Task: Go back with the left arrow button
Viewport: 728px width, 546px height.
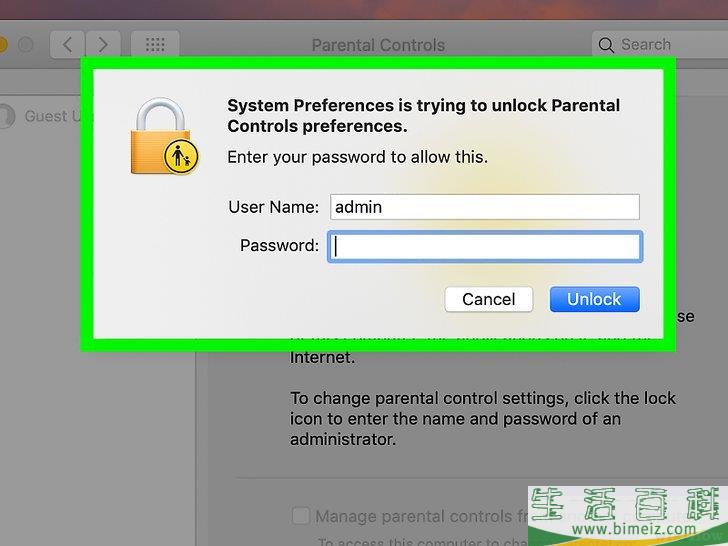Action: click(67, 44)
